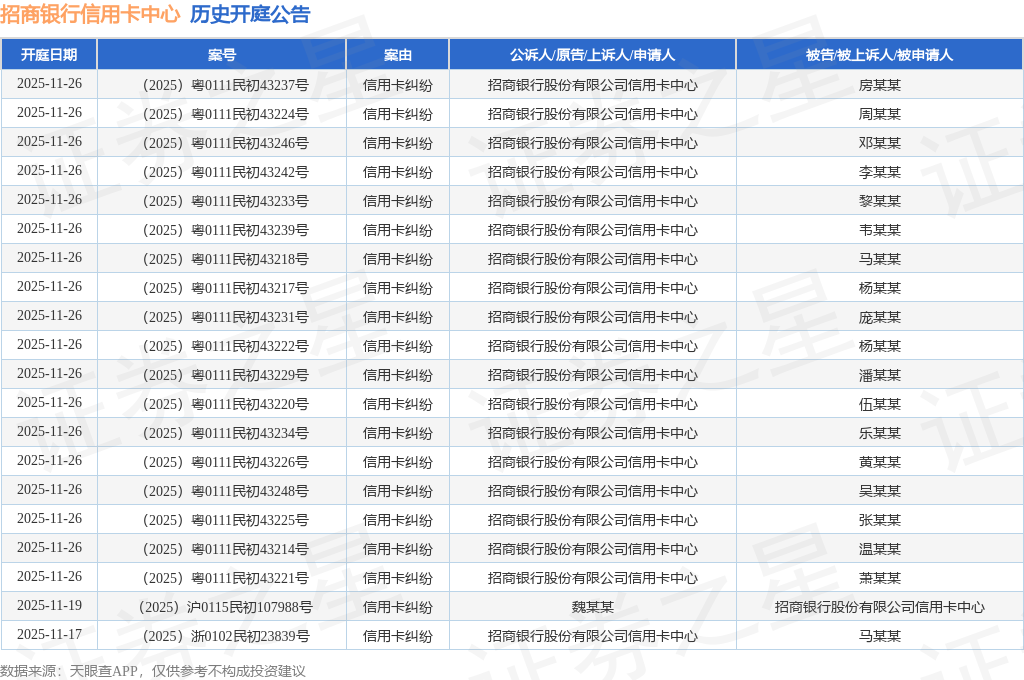Image resolution: width=1024 pixels, height=680 pixels.
Task: Click defendant name 乐某某
Action: [x=880, y=433]
